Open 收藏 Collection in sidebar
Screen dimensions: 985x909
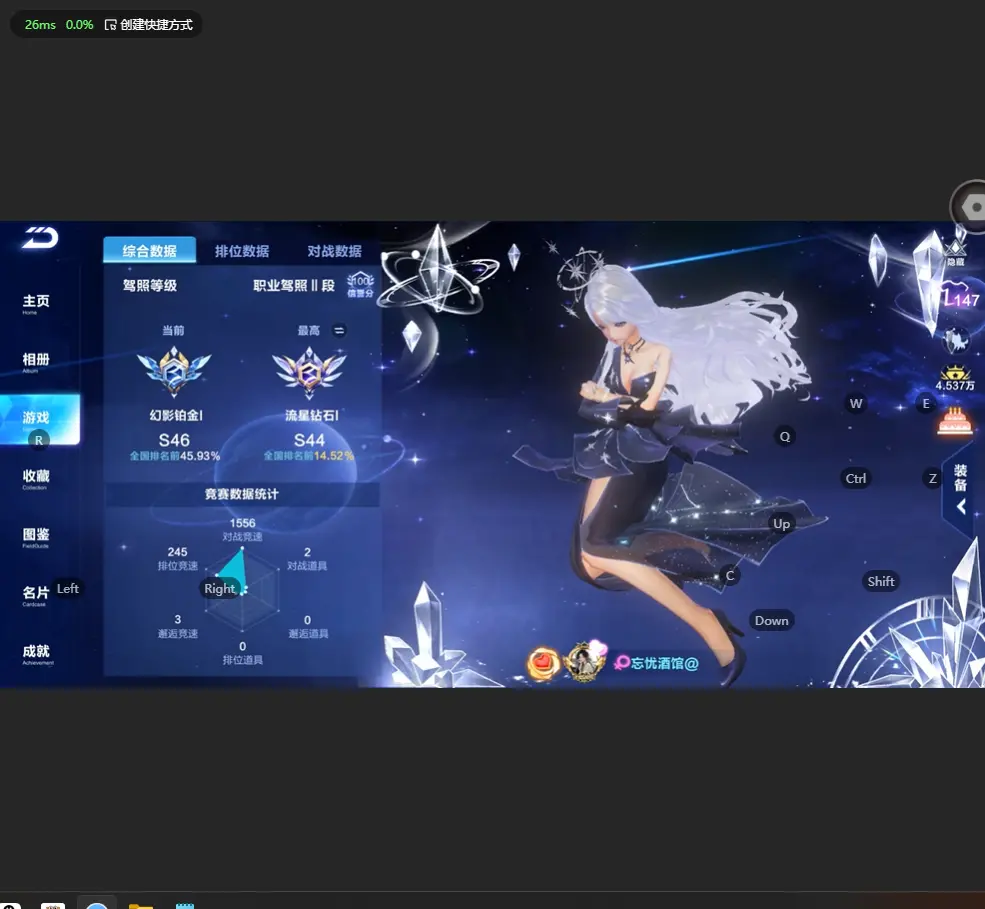tap(36, 478)
